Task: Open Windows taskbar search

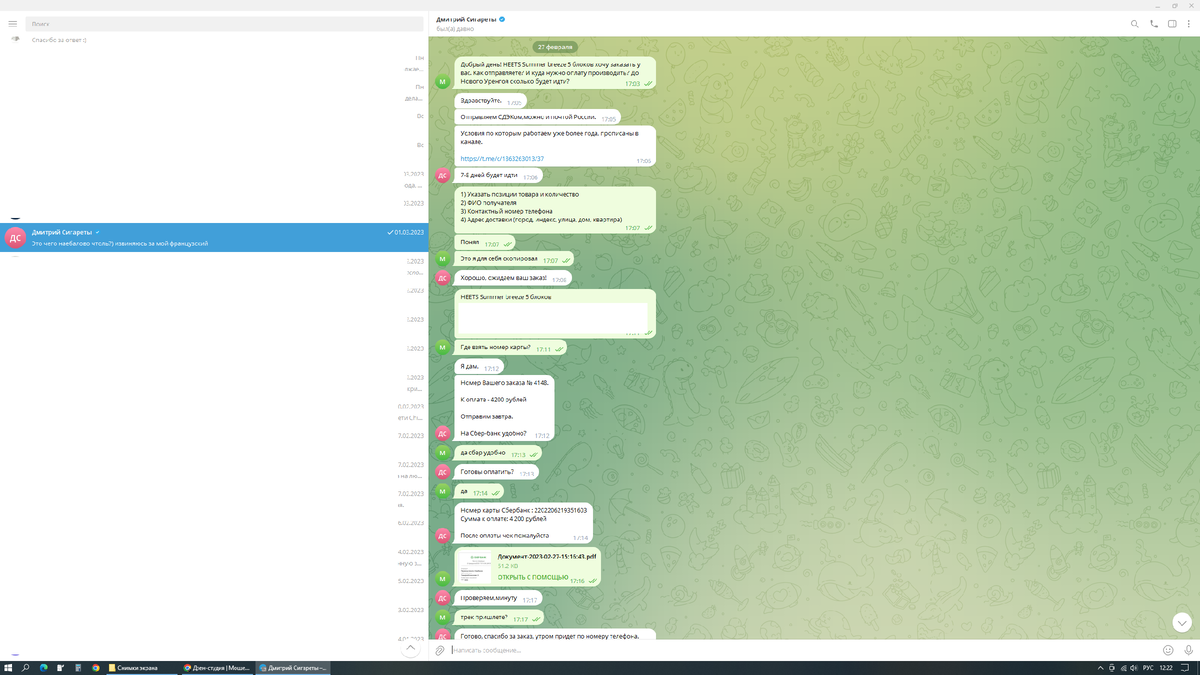Action: 27,667
